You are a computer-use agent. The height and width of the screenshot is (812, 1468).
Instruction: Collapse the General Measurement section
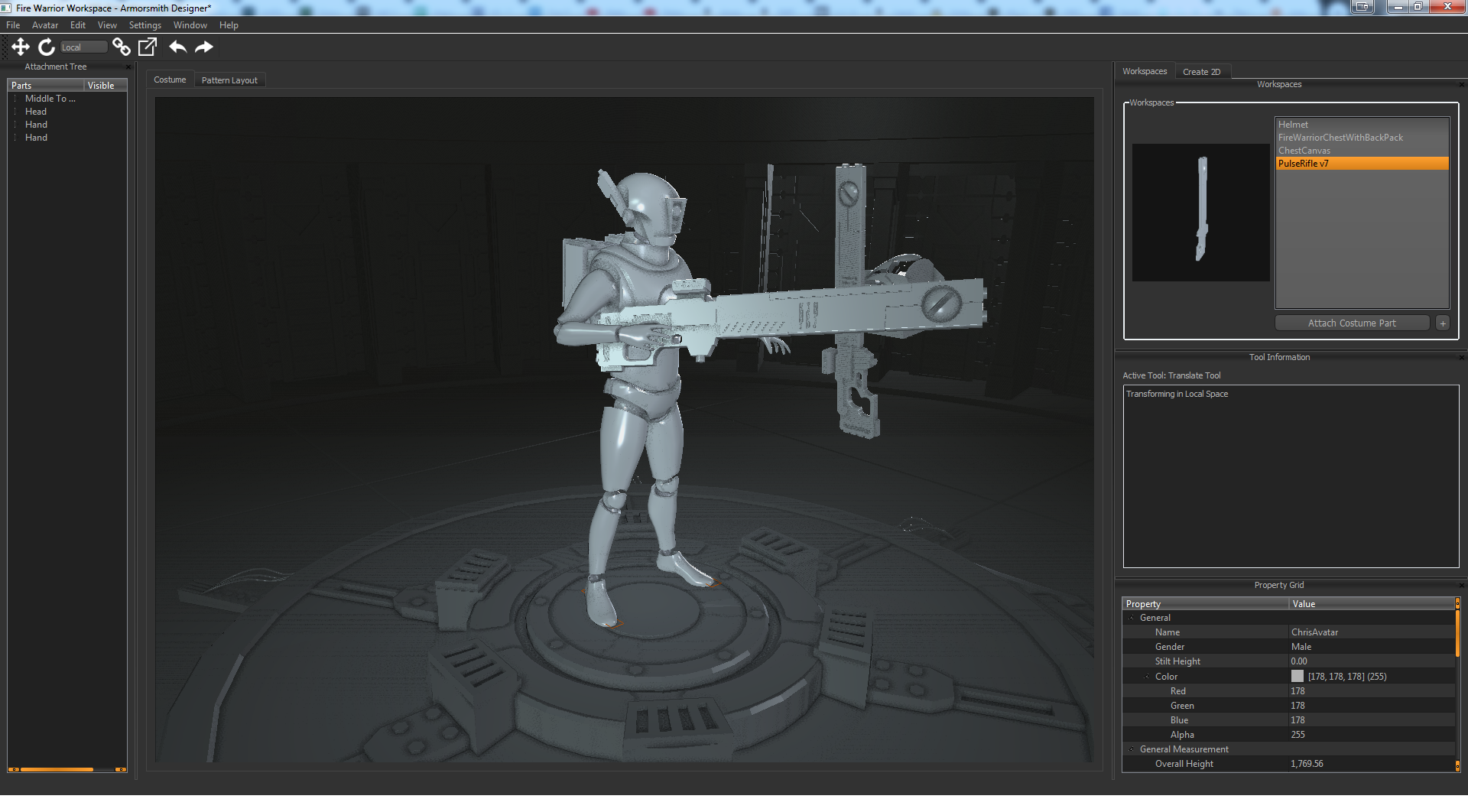1132,749
